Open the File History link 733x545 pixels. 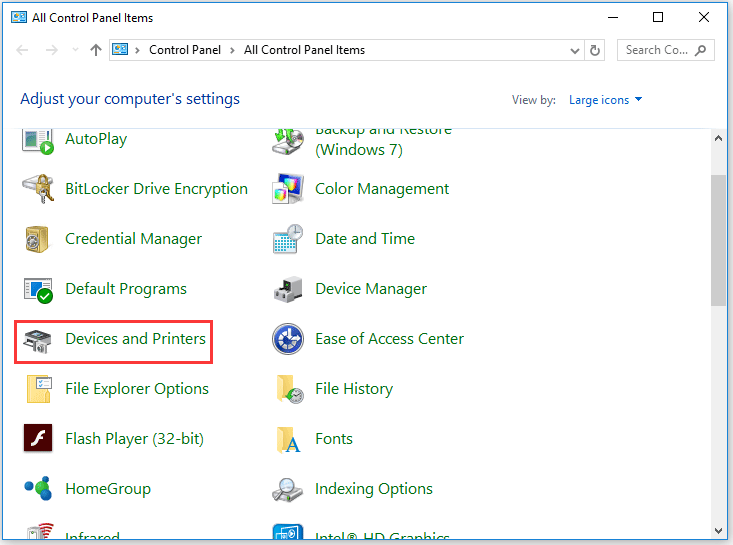click(x=354, y=389)
